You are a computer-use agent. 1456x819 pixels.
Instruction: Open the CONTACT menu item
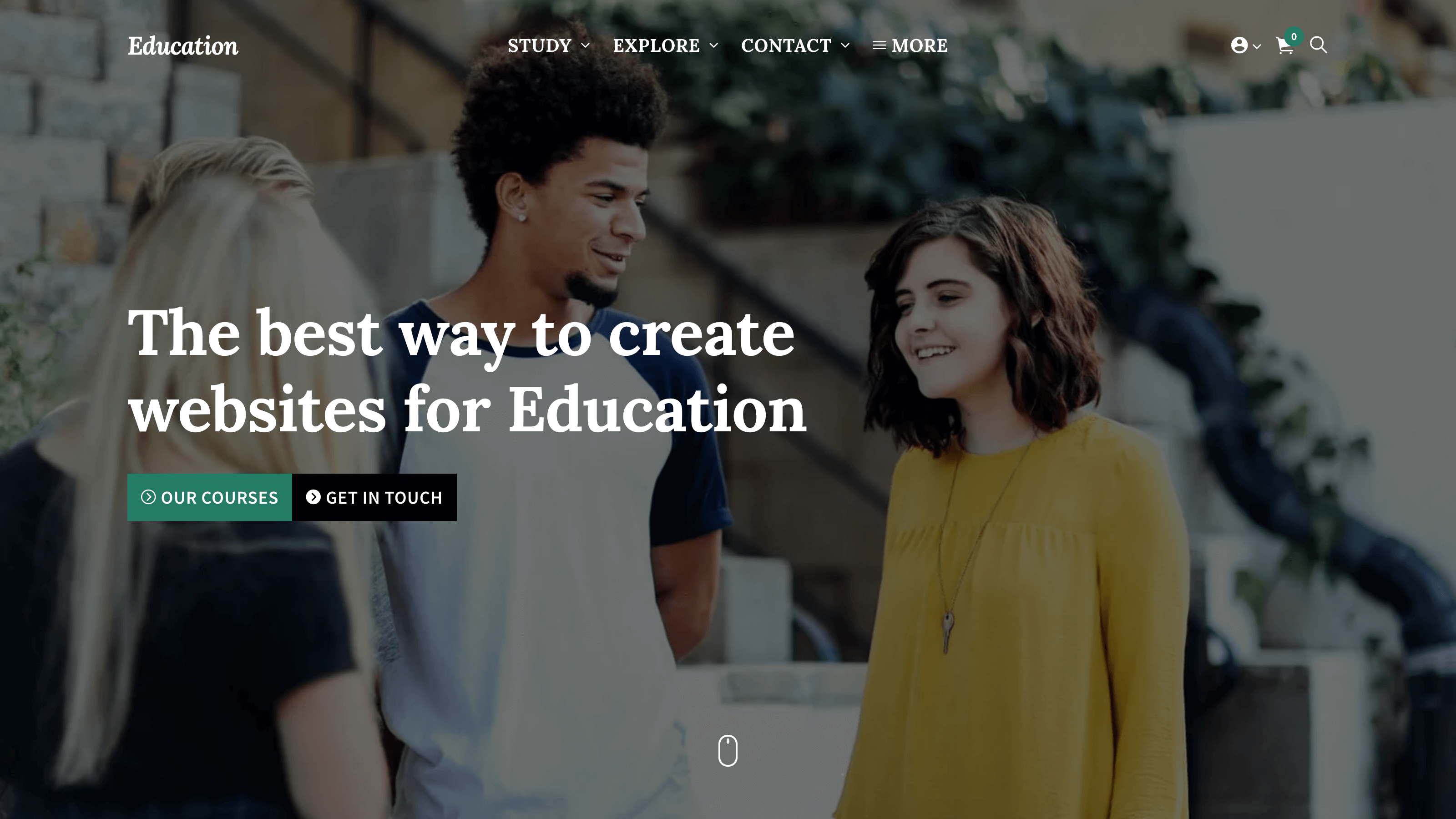(786, 45)
